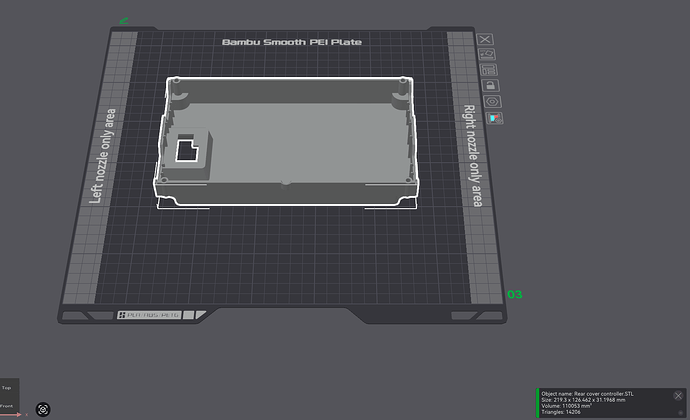Viewport: 690px width, 420px height.
Task: Select the Rear cover controller model
Action: (x=286, y=141)
